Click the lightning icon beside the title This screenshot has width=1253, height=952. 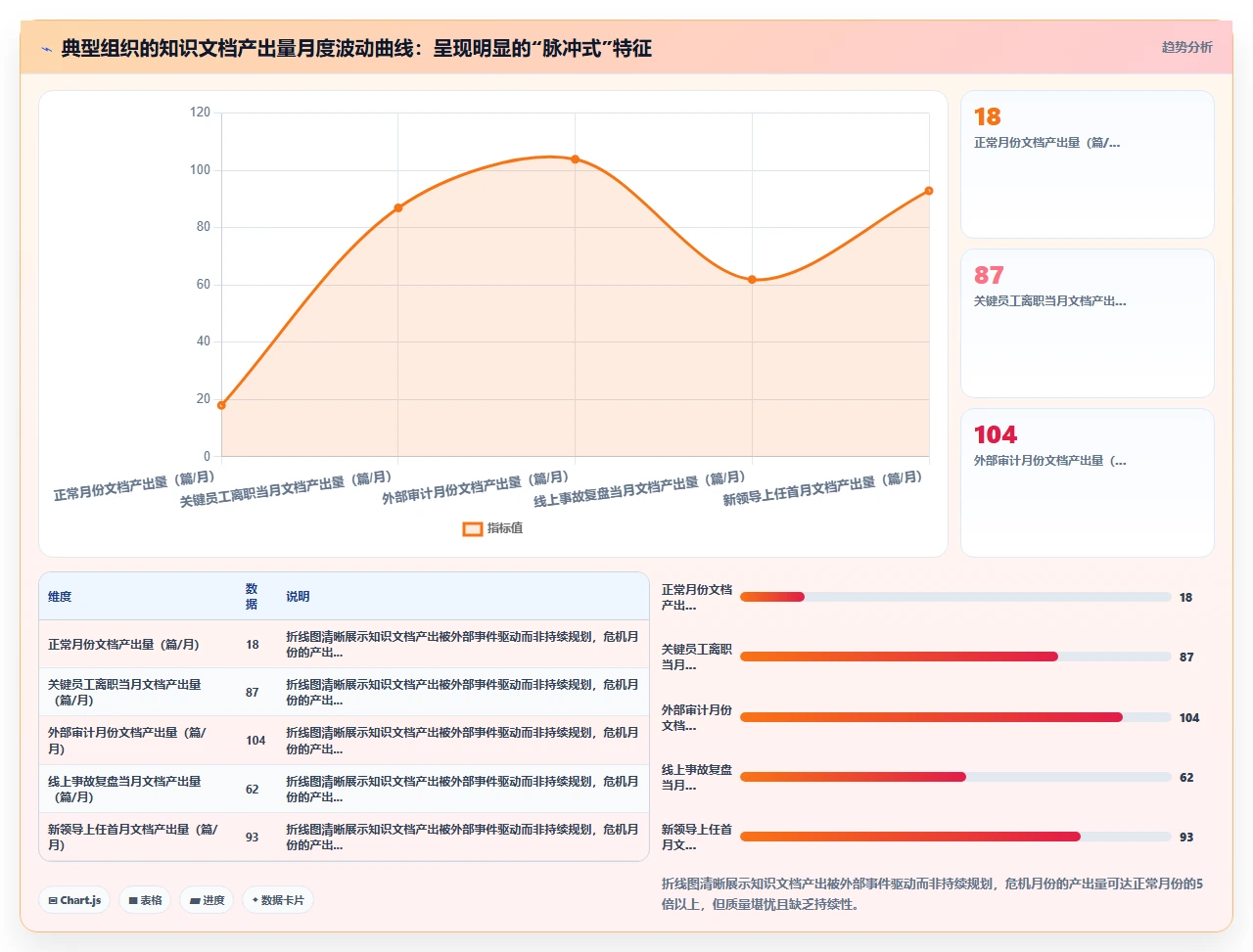[x=46, y=49]
